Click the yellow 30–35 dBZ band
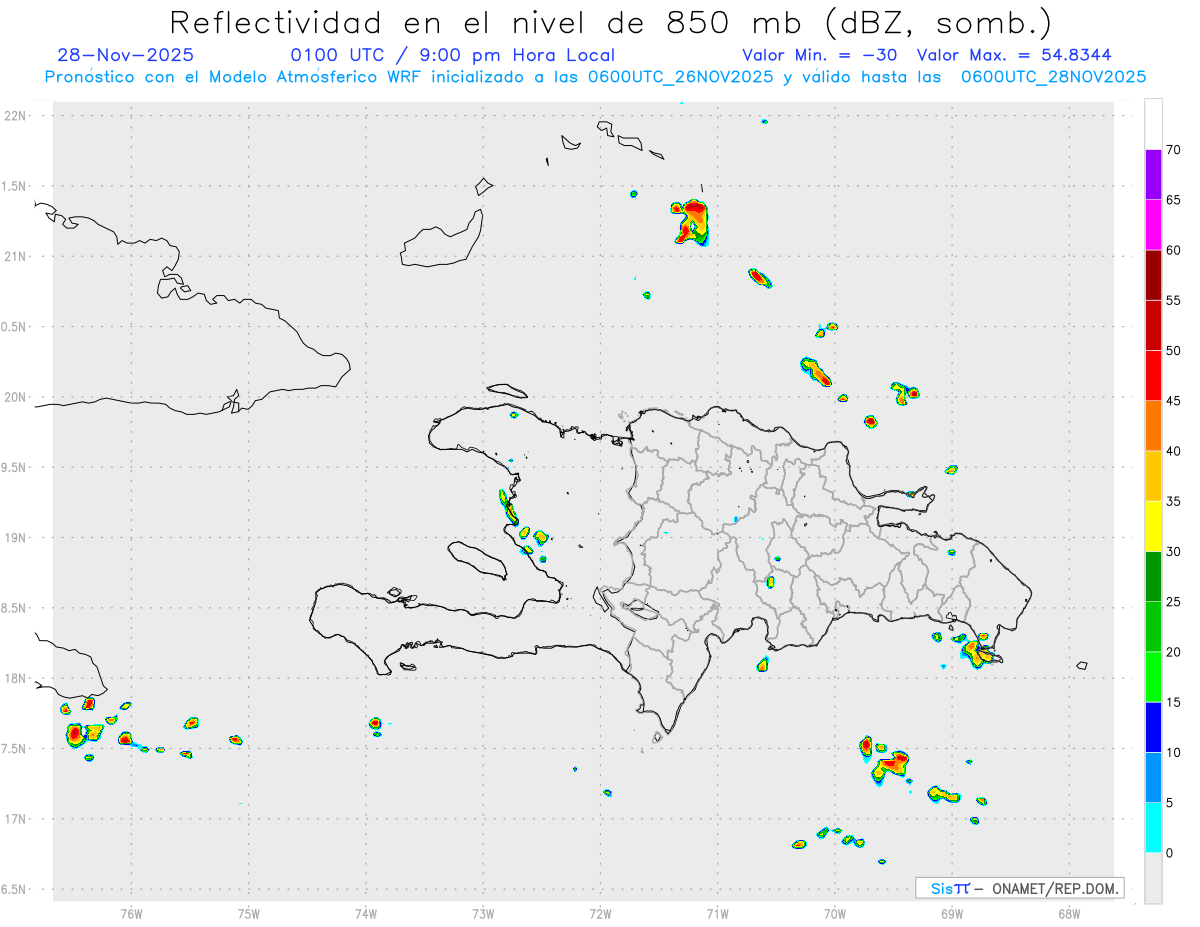The image size is (1200, 927). coord(1153,527)
